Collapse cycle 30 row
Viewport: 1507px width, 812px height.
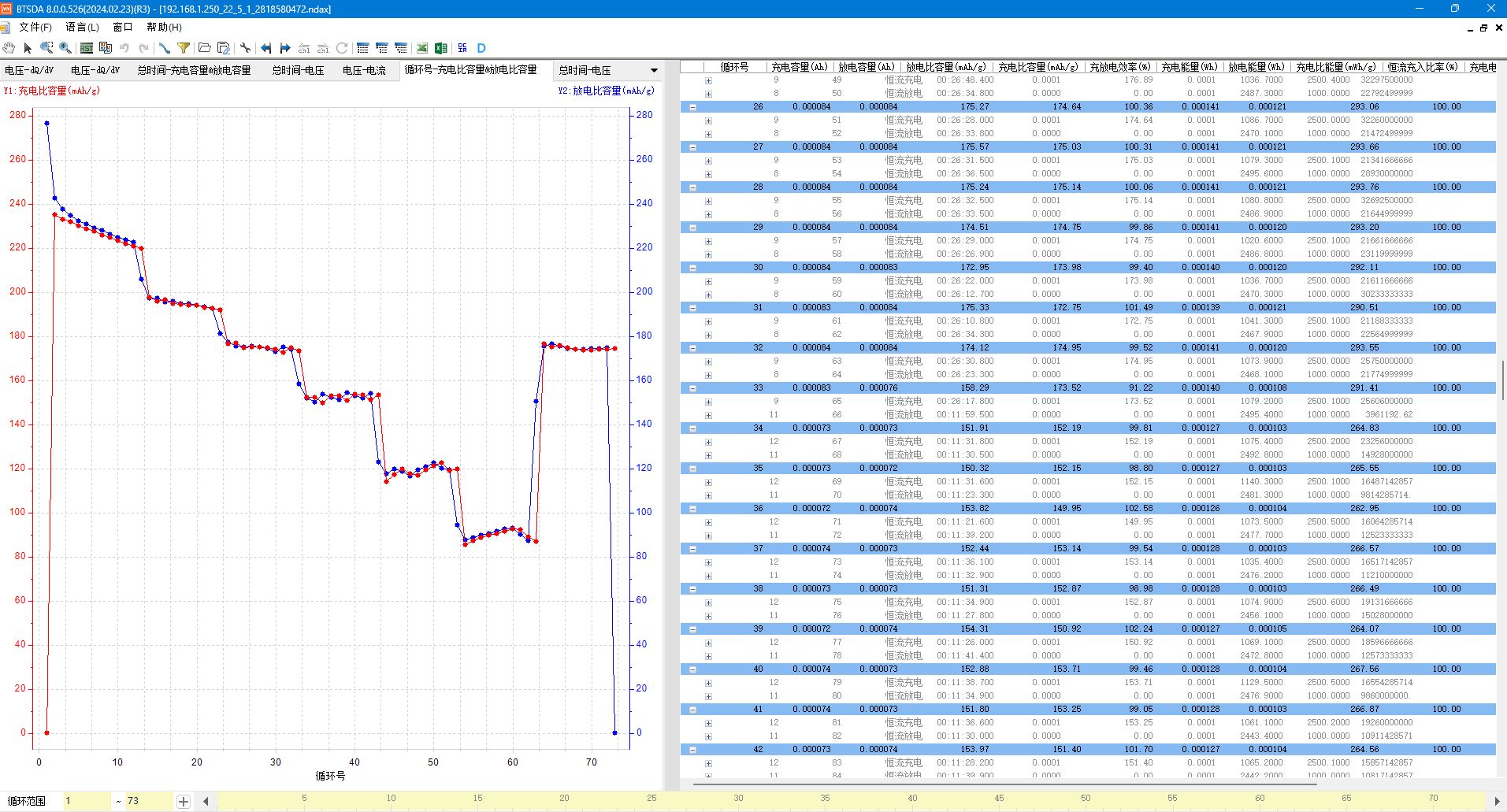point(693,268)
